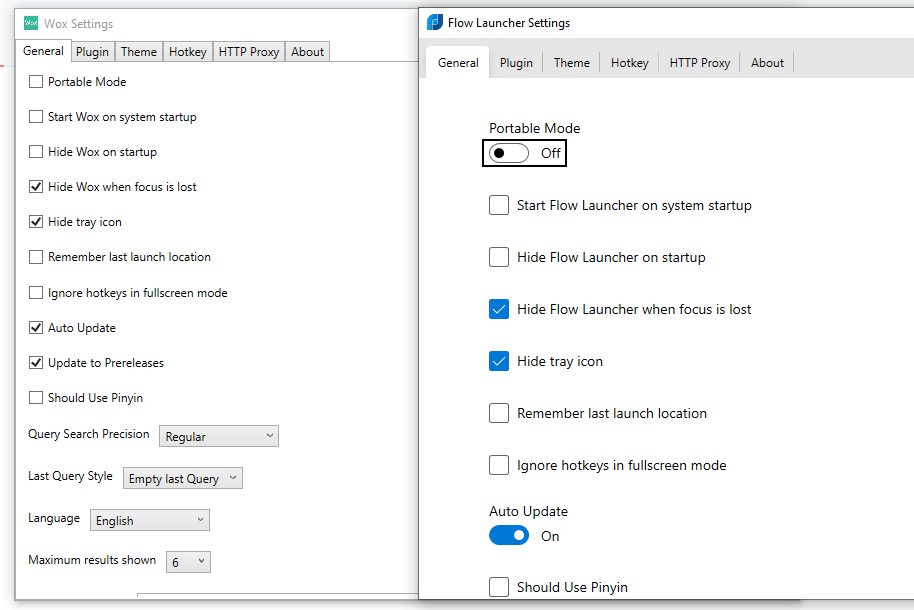Screen dimensions: 914x610
Task: Open HTTP Proxy tab in Flow Launcher
Action: coord(699,63)
